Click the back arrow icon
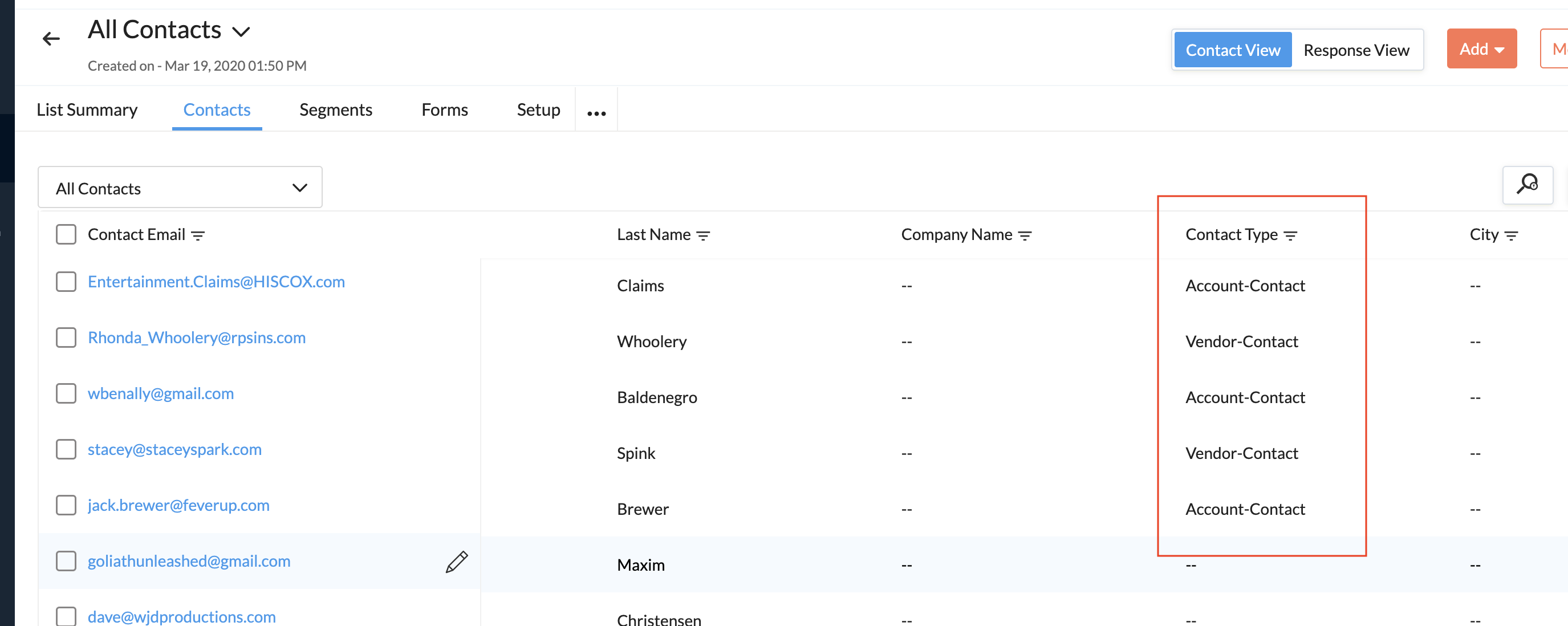Screen dimensions: 1568x626 tap(51, 39)
